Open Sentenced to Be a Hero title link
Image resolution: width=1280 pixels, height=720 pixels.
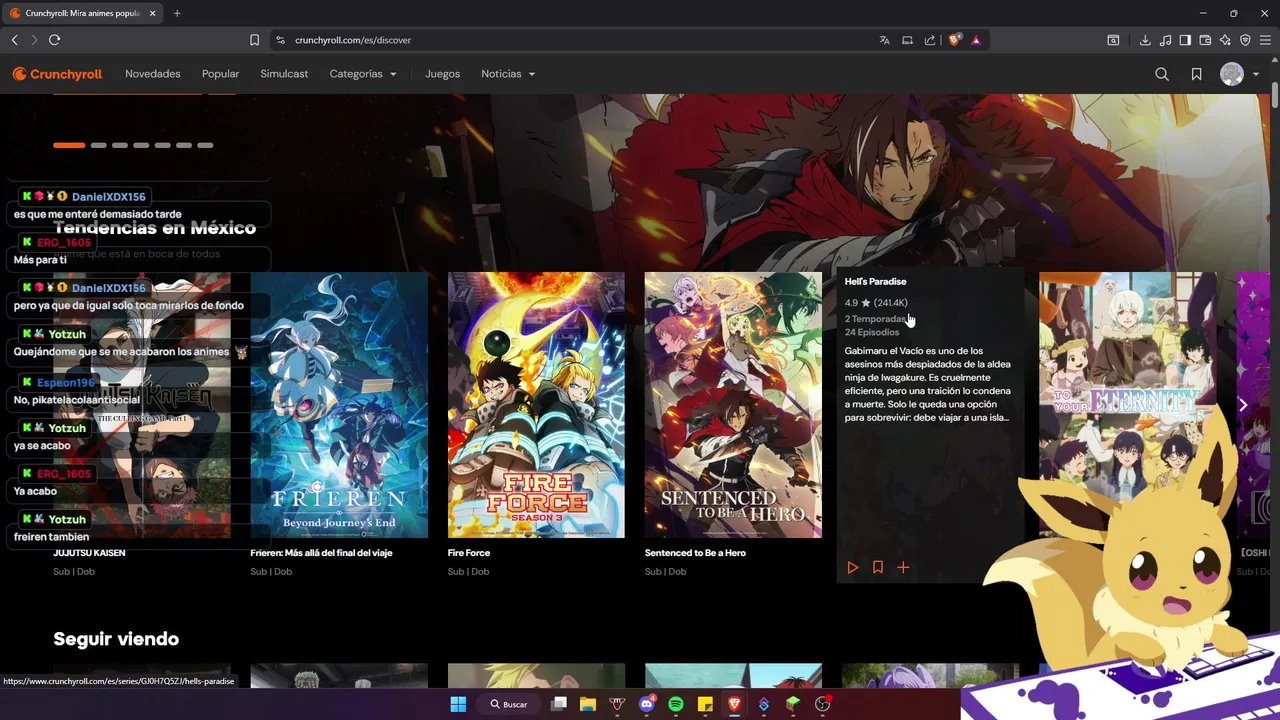click(695, 553)
